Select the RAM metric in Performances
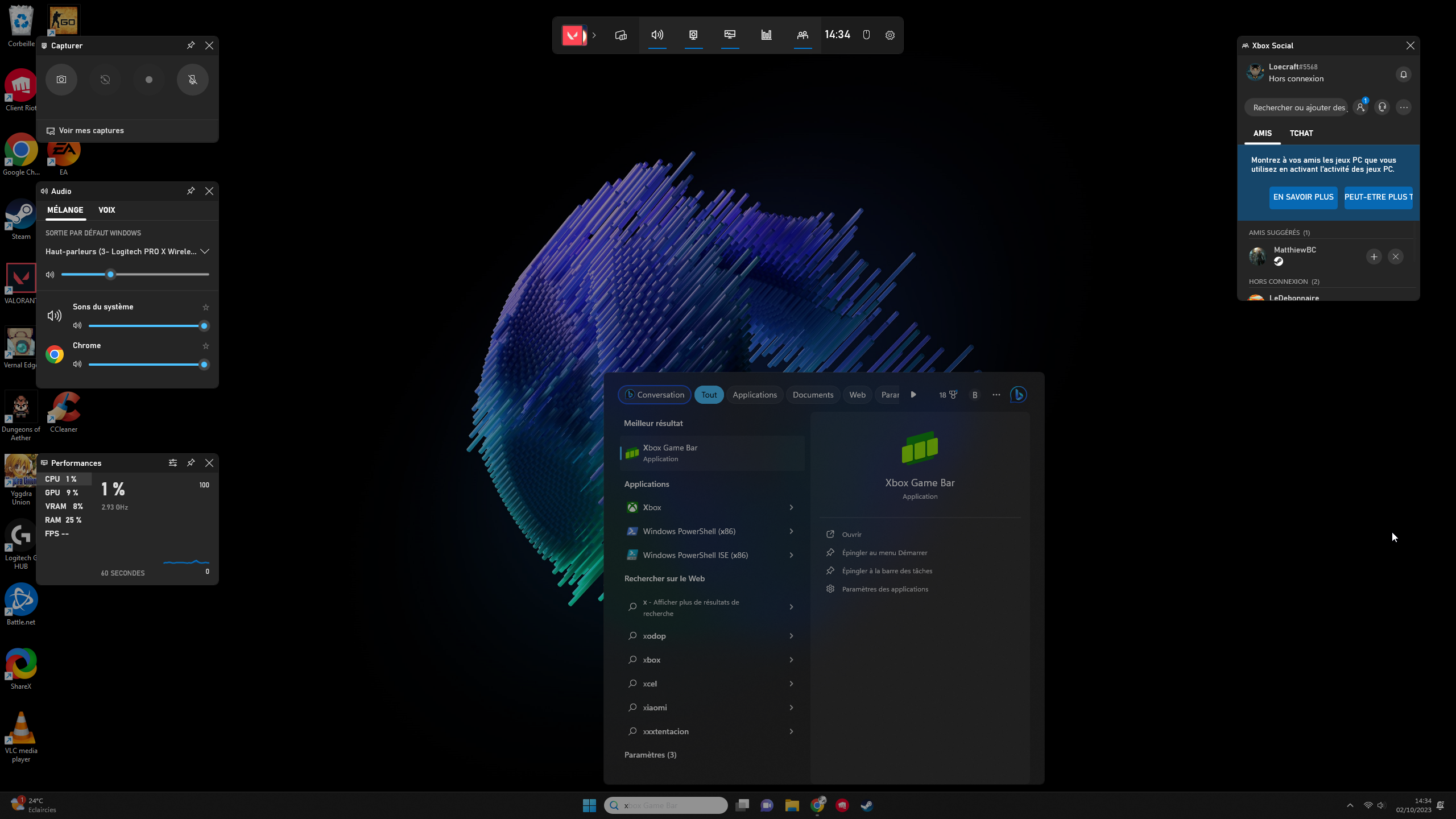Screen dimensions: 1456x819 [64, 520]
